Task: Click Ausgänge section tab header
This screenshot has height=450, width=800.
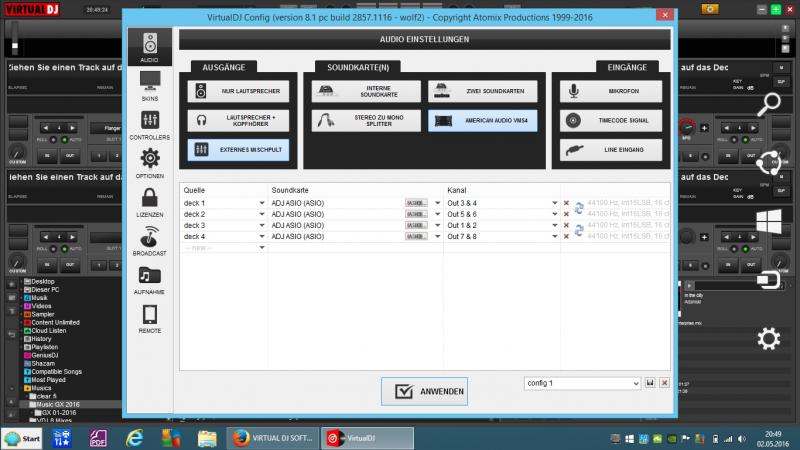Action: pos(223,67)
